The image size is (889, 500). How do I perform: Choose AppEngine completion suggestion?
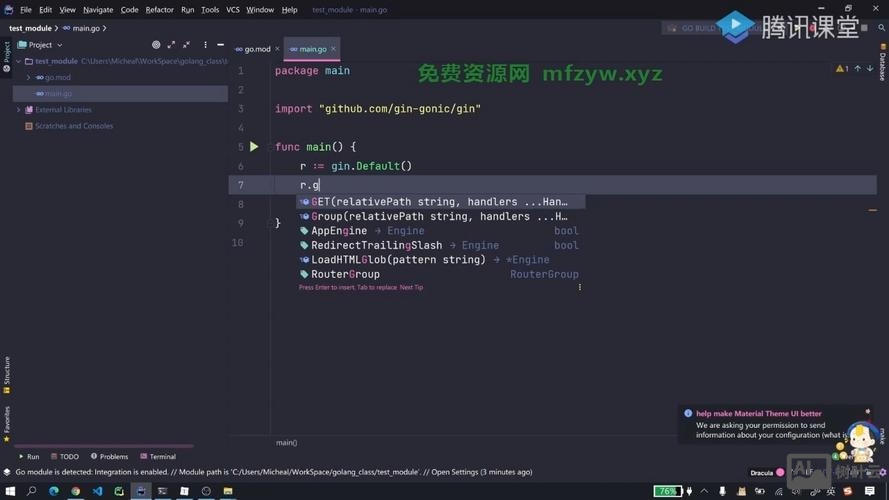click(x=441, y=231)
